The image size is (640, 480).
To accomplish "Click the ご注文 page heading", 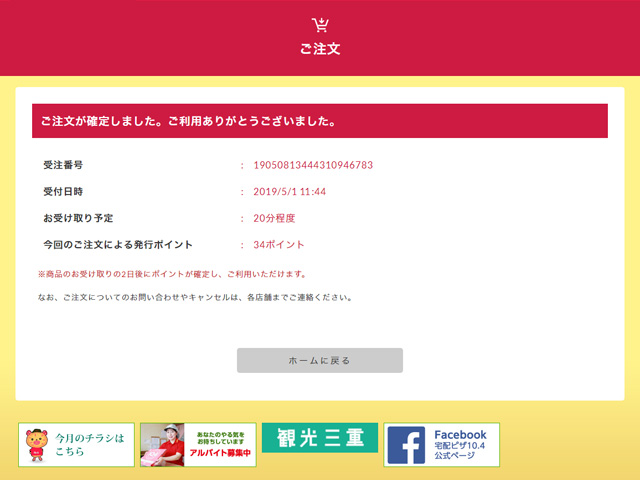I will (320, 49).
